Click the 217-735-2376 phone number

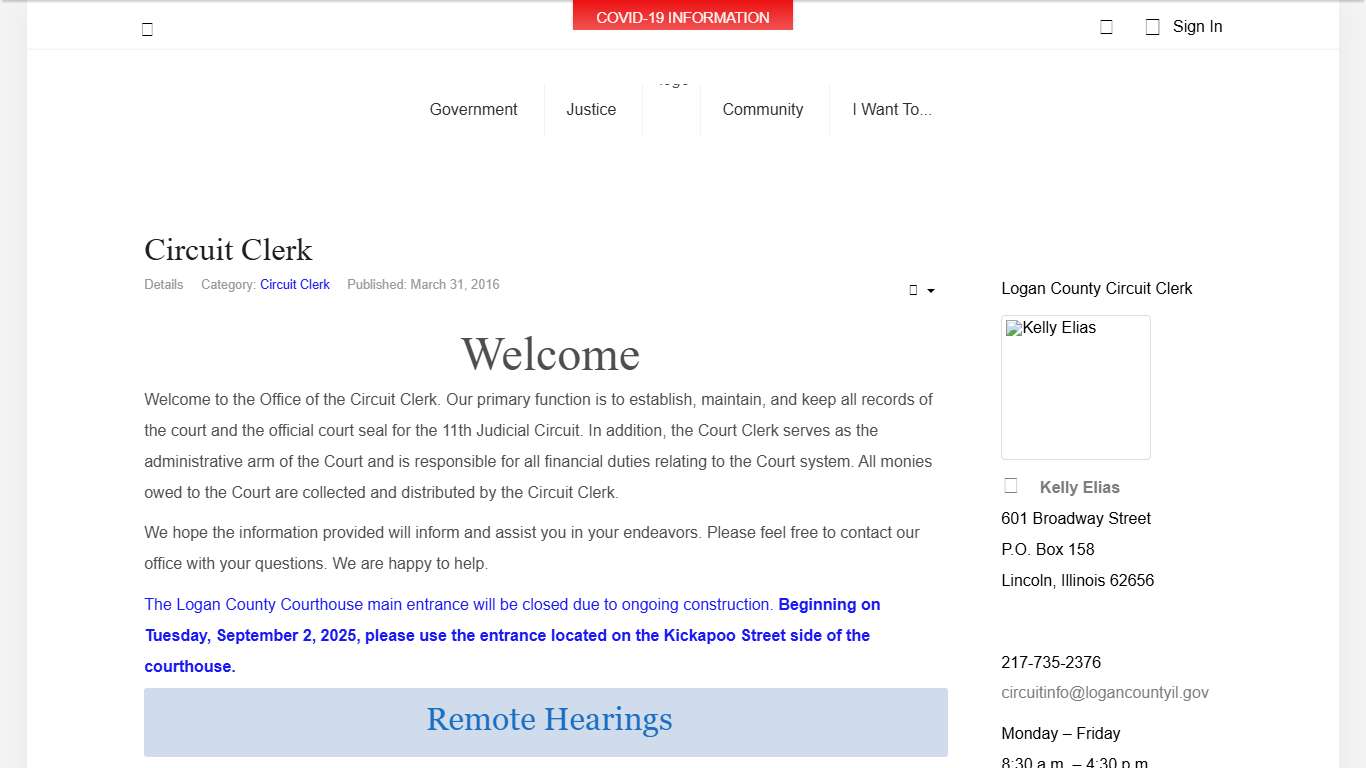click(1051, 662)
